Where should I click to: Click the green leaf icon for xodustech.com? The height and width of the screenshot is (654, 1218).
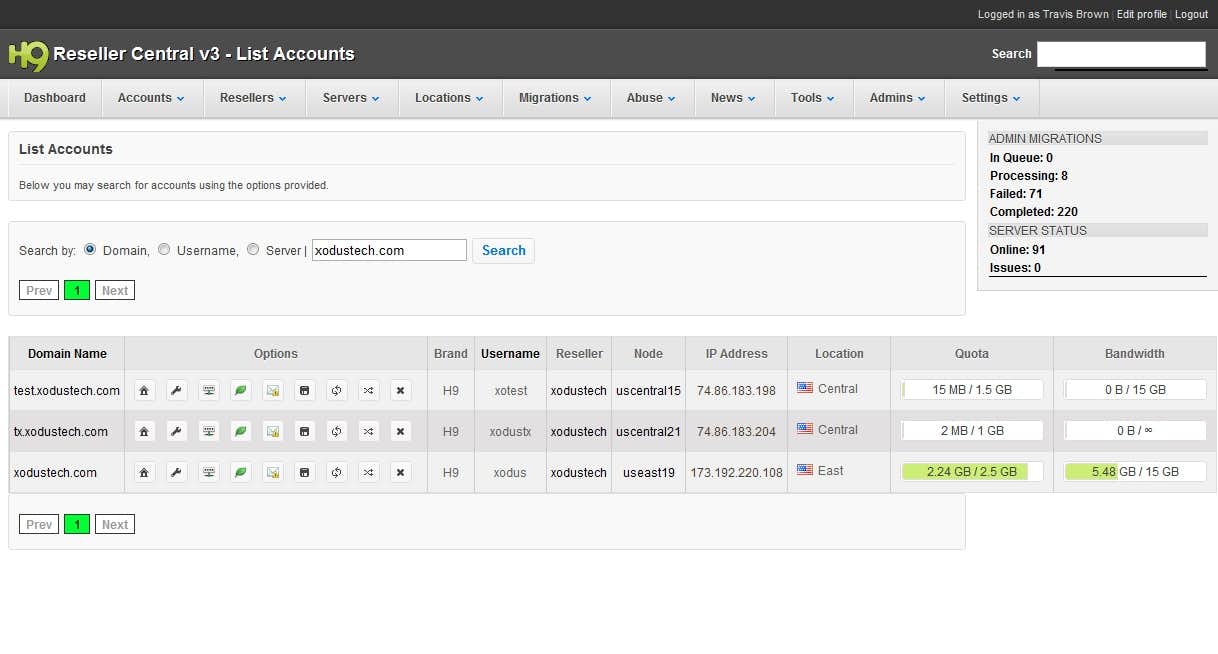240,472
